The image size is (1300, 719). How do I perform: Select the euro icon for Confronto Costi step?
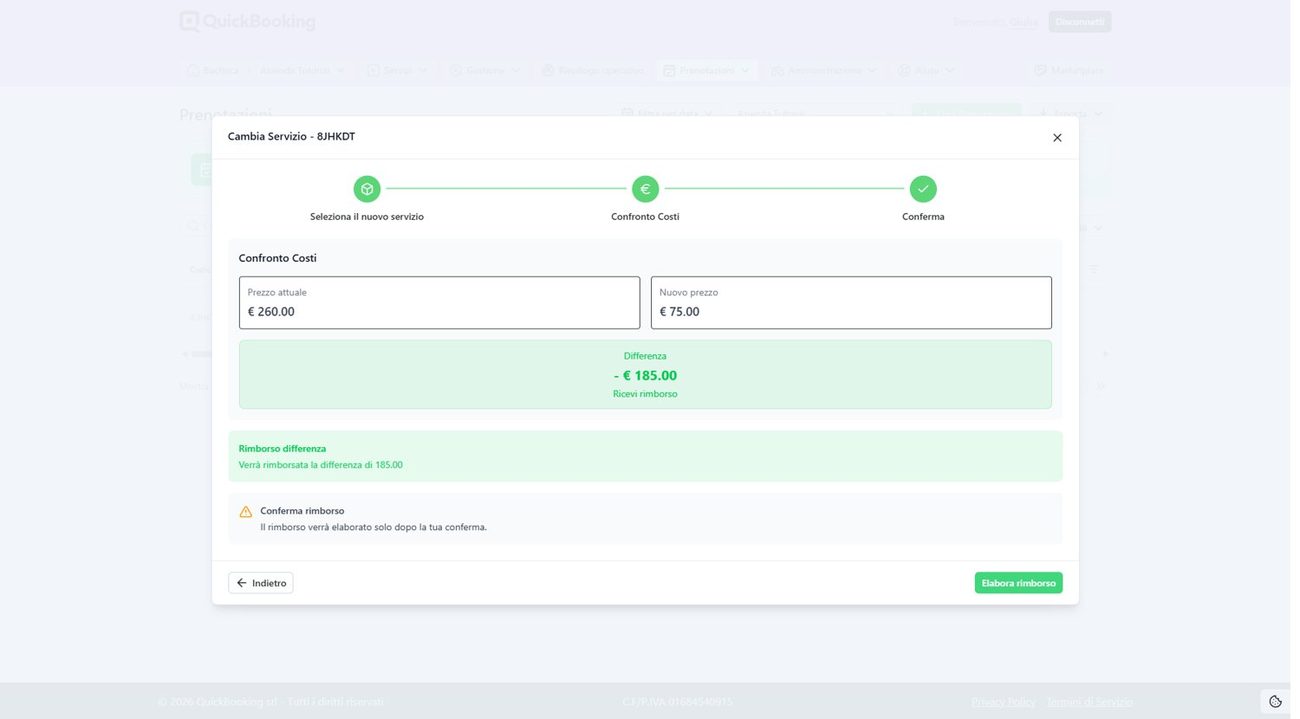coord(645,189)
